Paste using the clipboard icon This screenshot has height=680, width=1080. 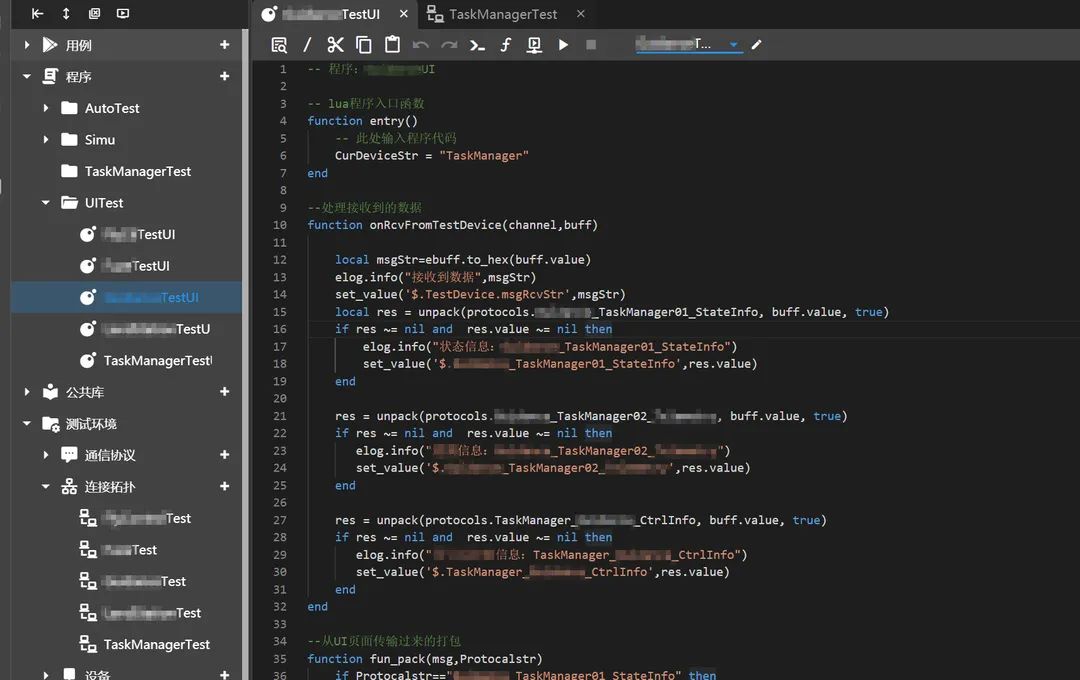tap(392, 45)
